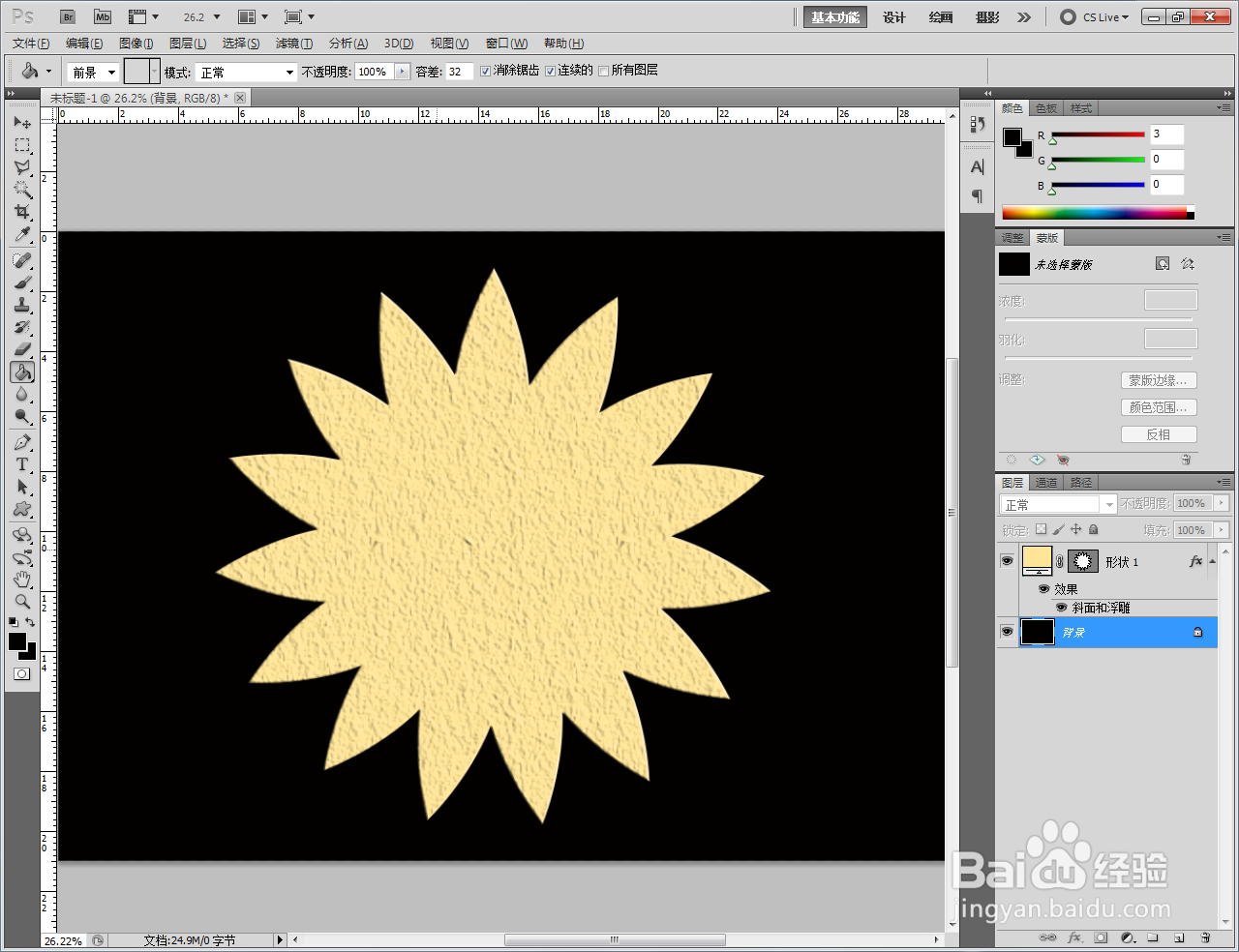The height and width of the screenshot is (952, 1239).
Task: Open the mode dropdown 正常 in options
Action: (x=246, y=73)
